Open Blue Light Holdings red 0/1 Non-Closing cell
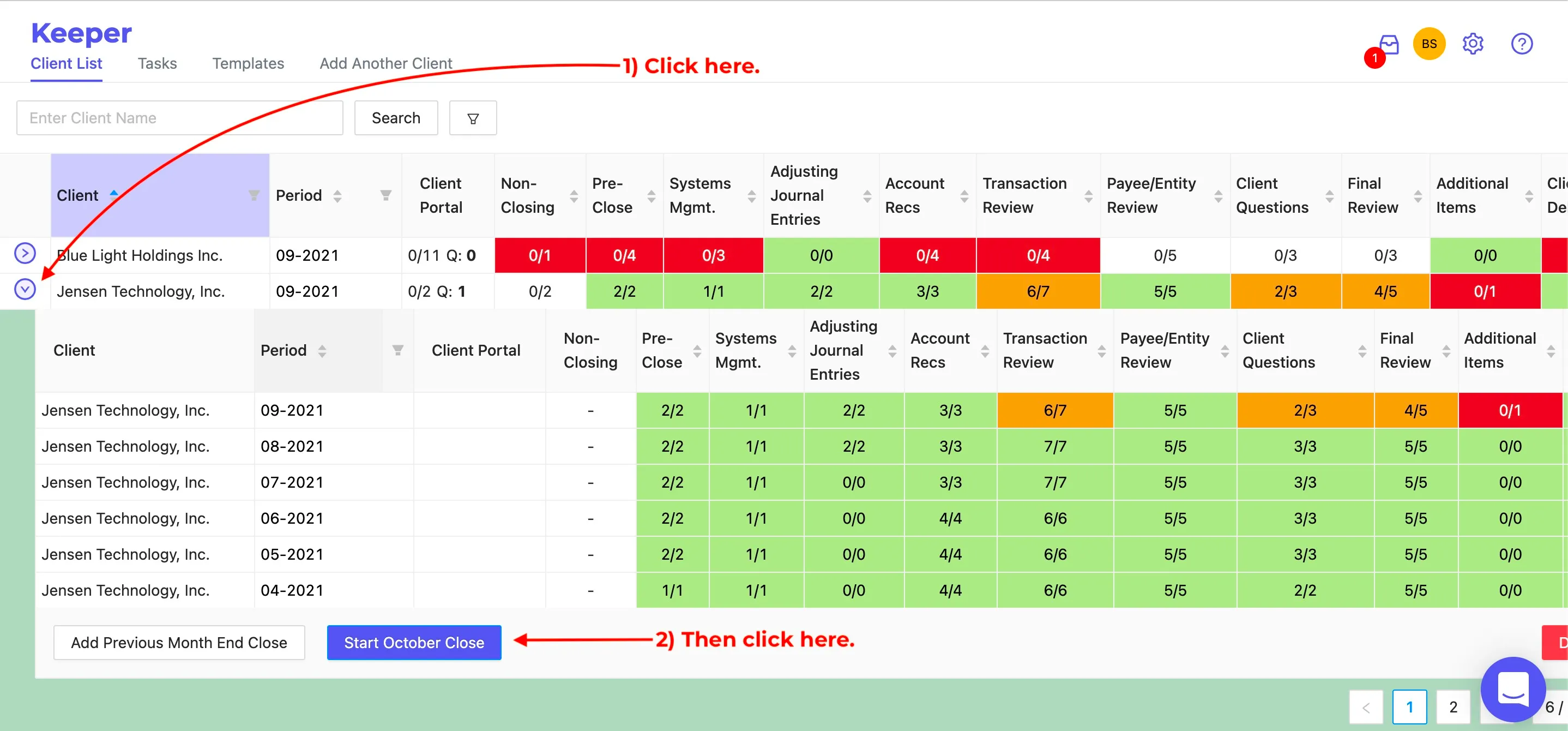Screen dimensions: 1568x731 (540, 255)
